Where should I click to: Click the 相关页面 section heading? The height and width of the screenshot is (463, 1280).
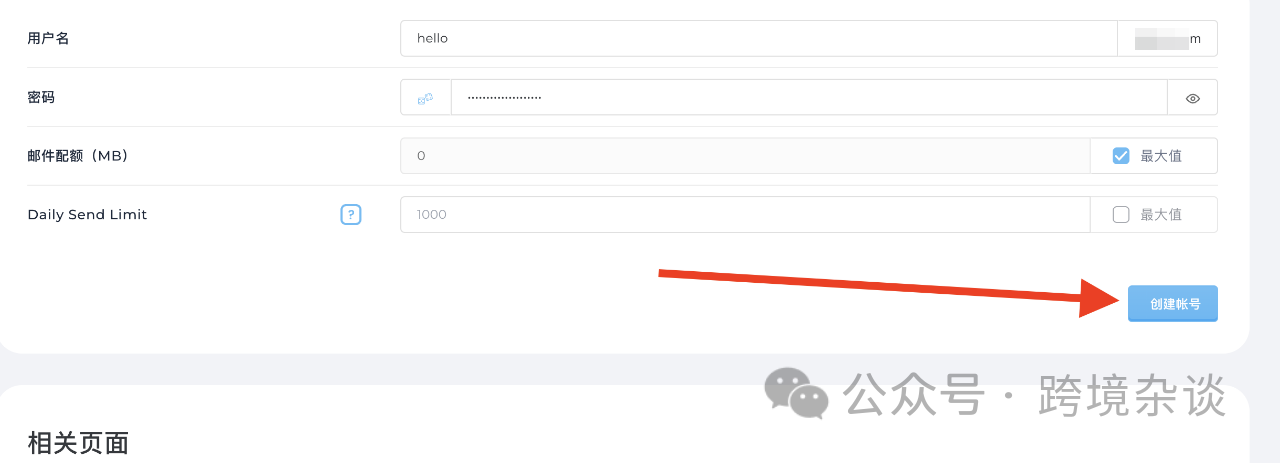(x=78, y=443)
